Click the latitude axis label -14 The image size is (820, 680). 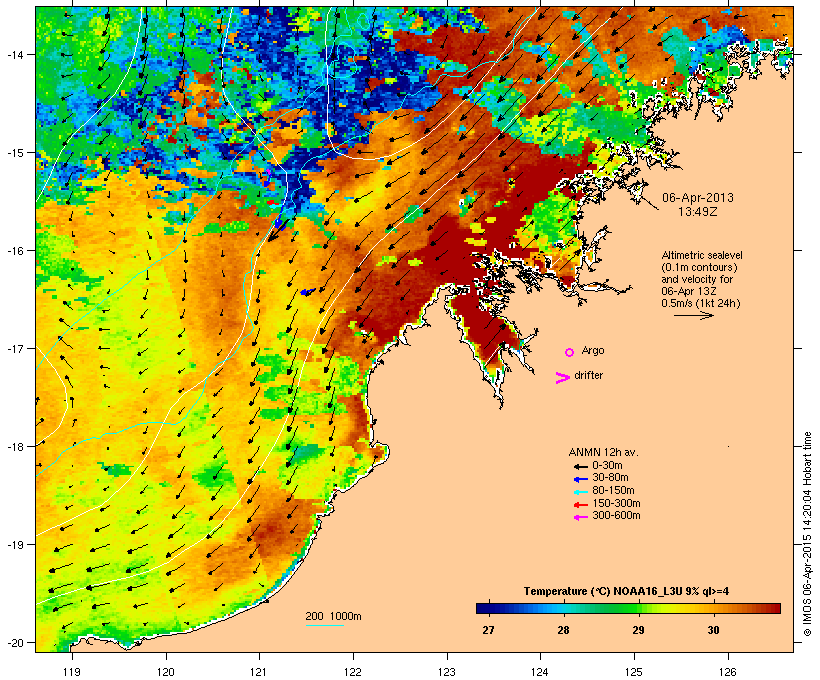[14, 54]
